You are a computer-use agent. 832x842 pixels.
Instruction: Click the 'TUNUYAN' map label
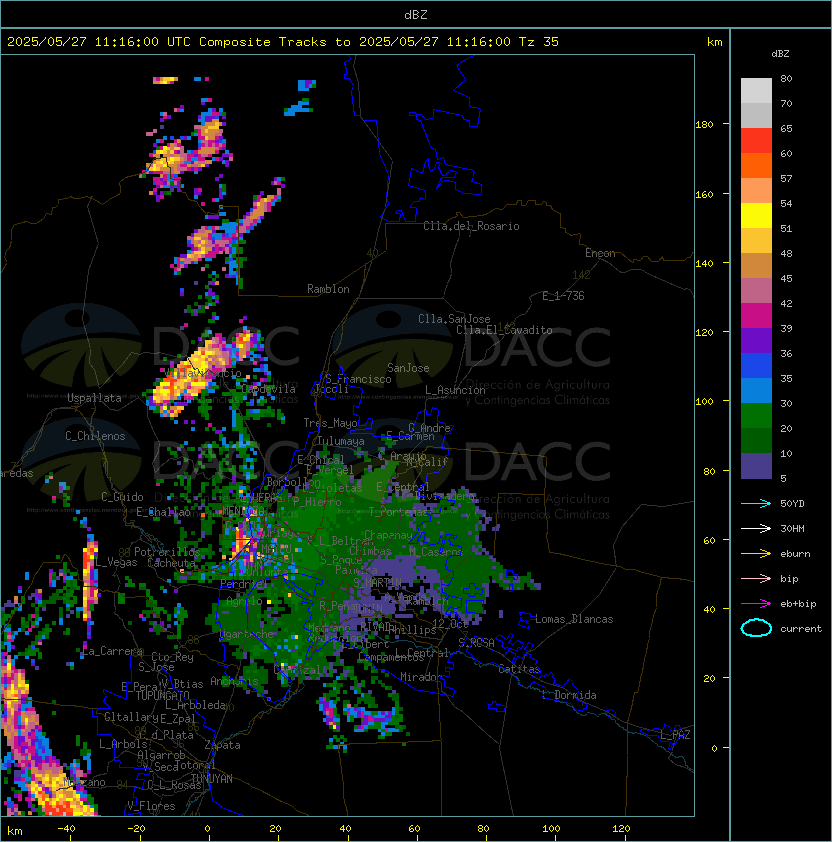[212, 779]
